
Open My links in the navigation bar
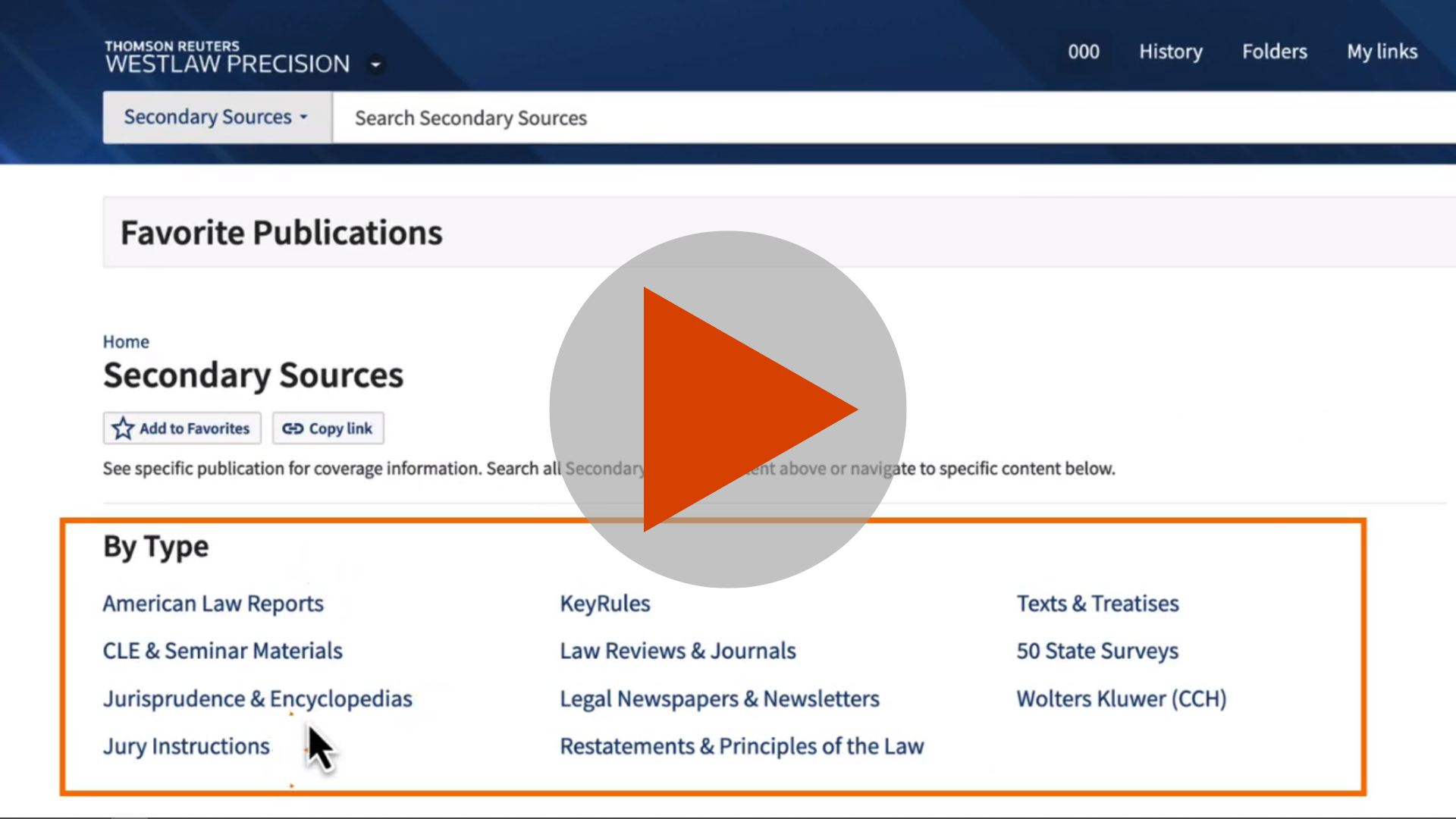click(1382, 52)
